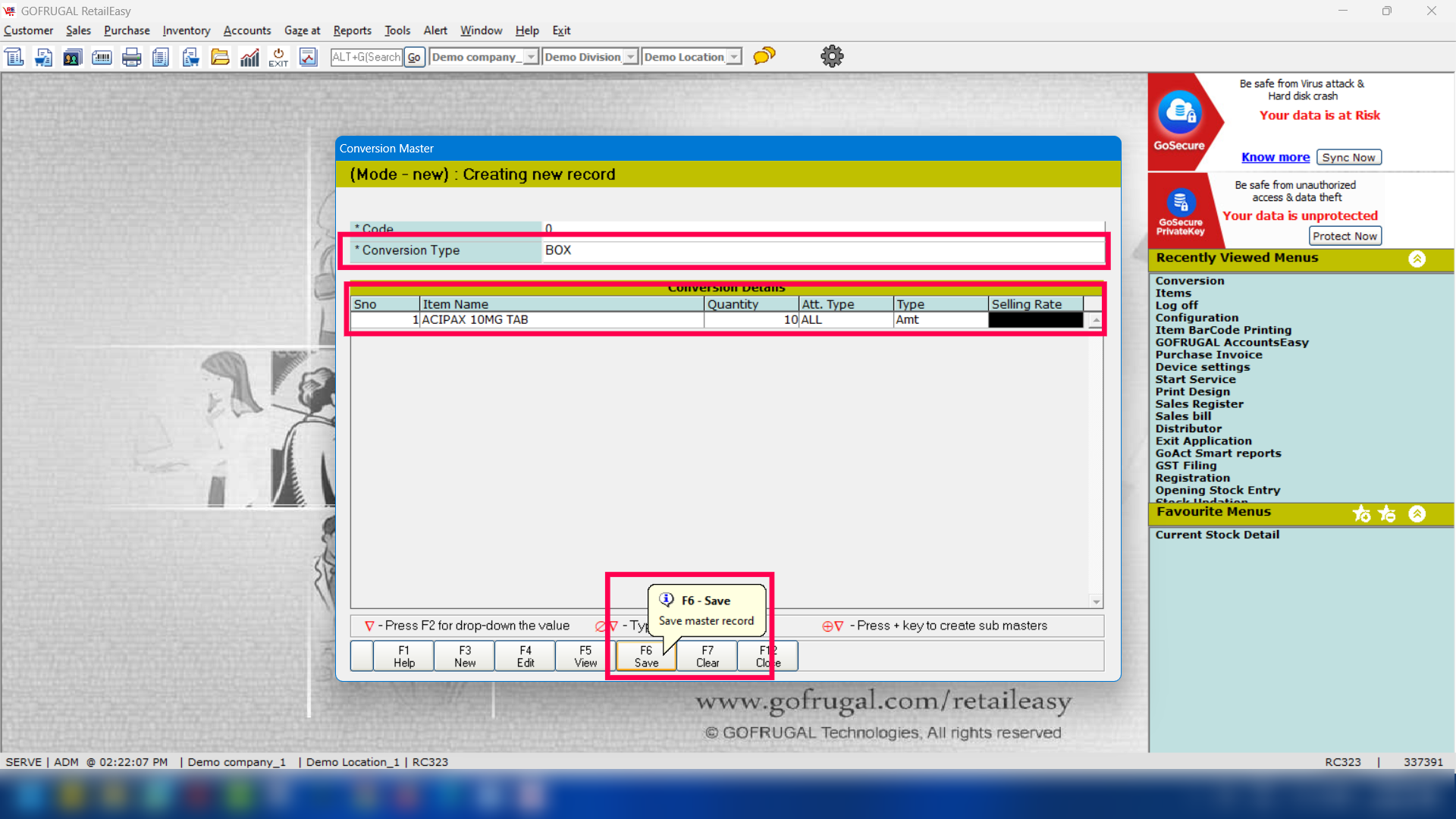Open the Demo company dropdown
1456x819 pixels.
[531, 57]
